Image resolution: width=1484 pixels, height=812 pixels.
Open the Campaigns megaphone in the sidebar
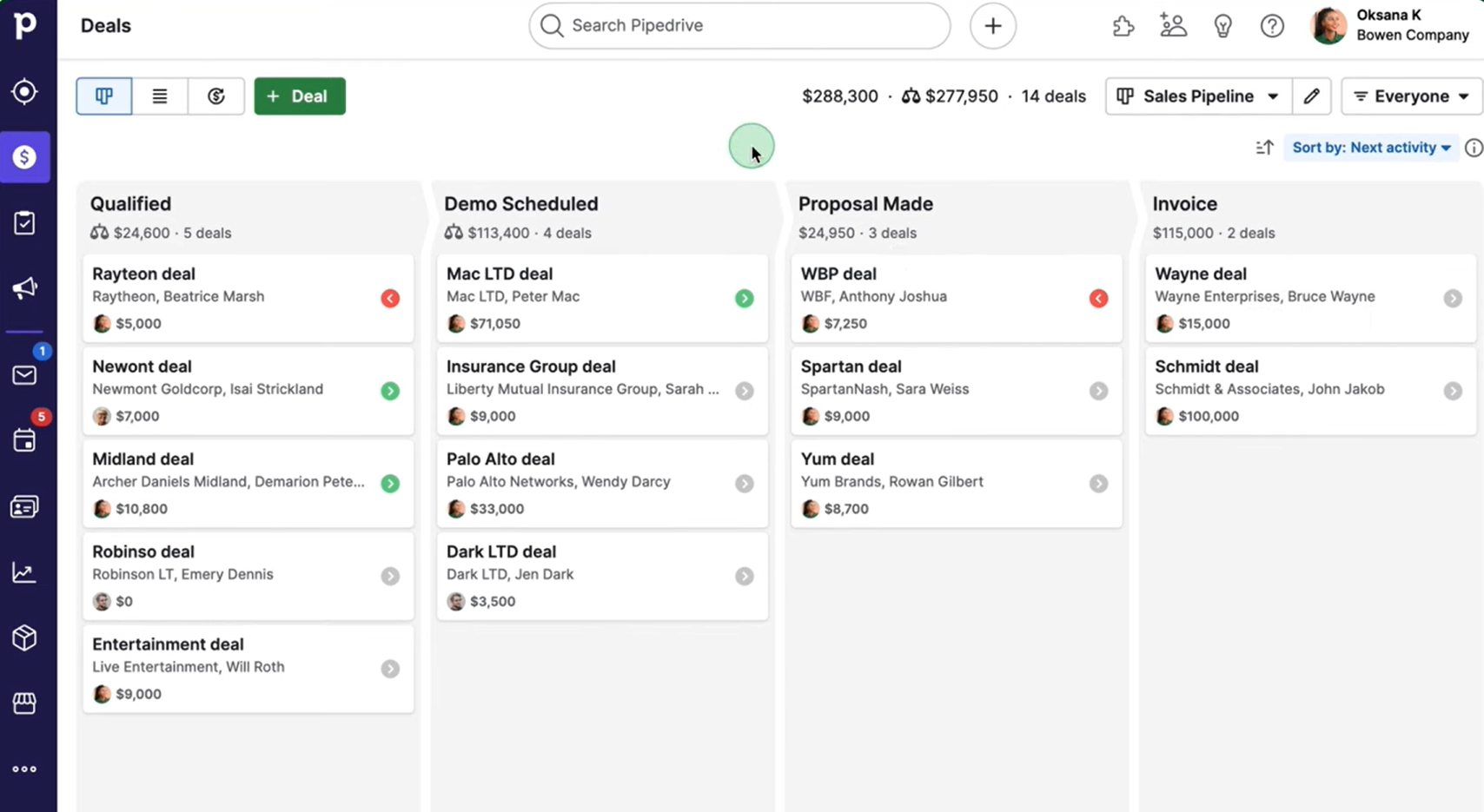(23, 287)
